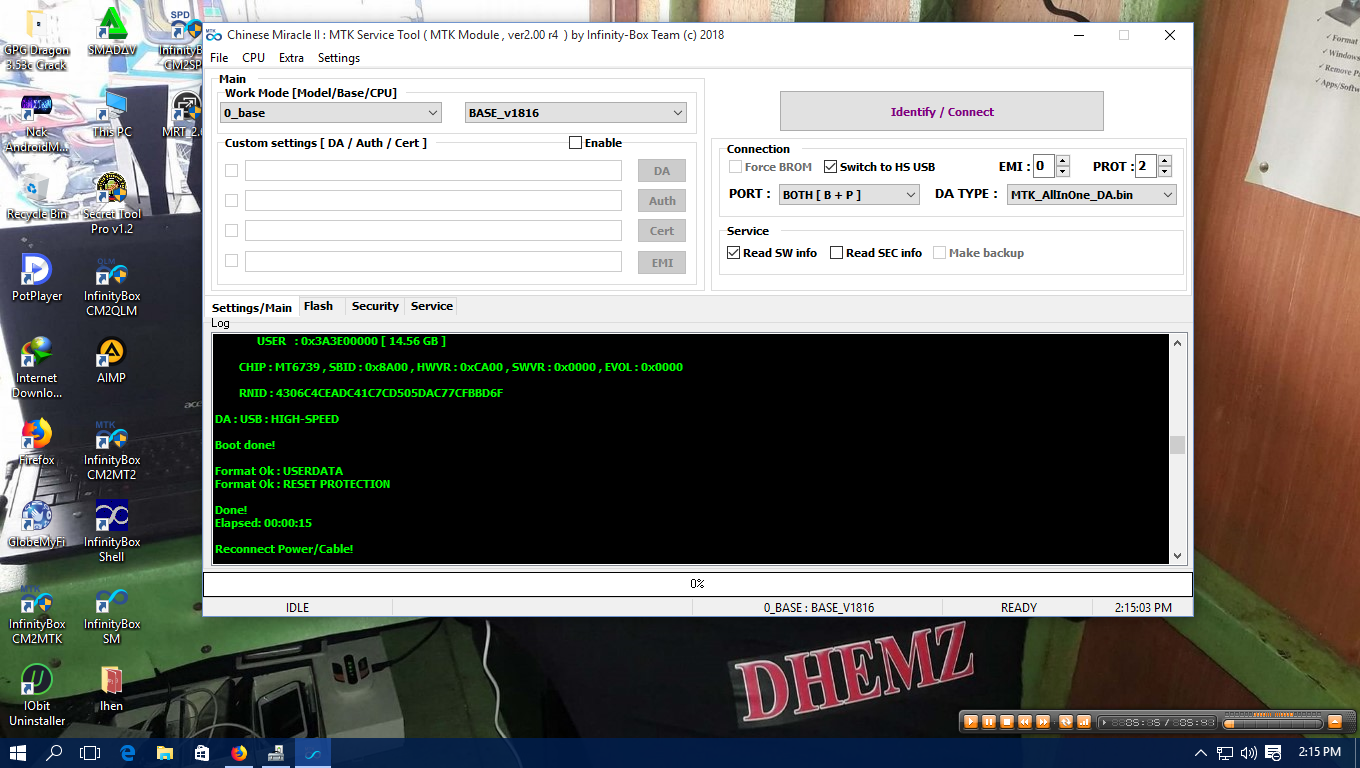1360x768 pixels.
Task: Click the Auth browse button
Action: point(662,201)
